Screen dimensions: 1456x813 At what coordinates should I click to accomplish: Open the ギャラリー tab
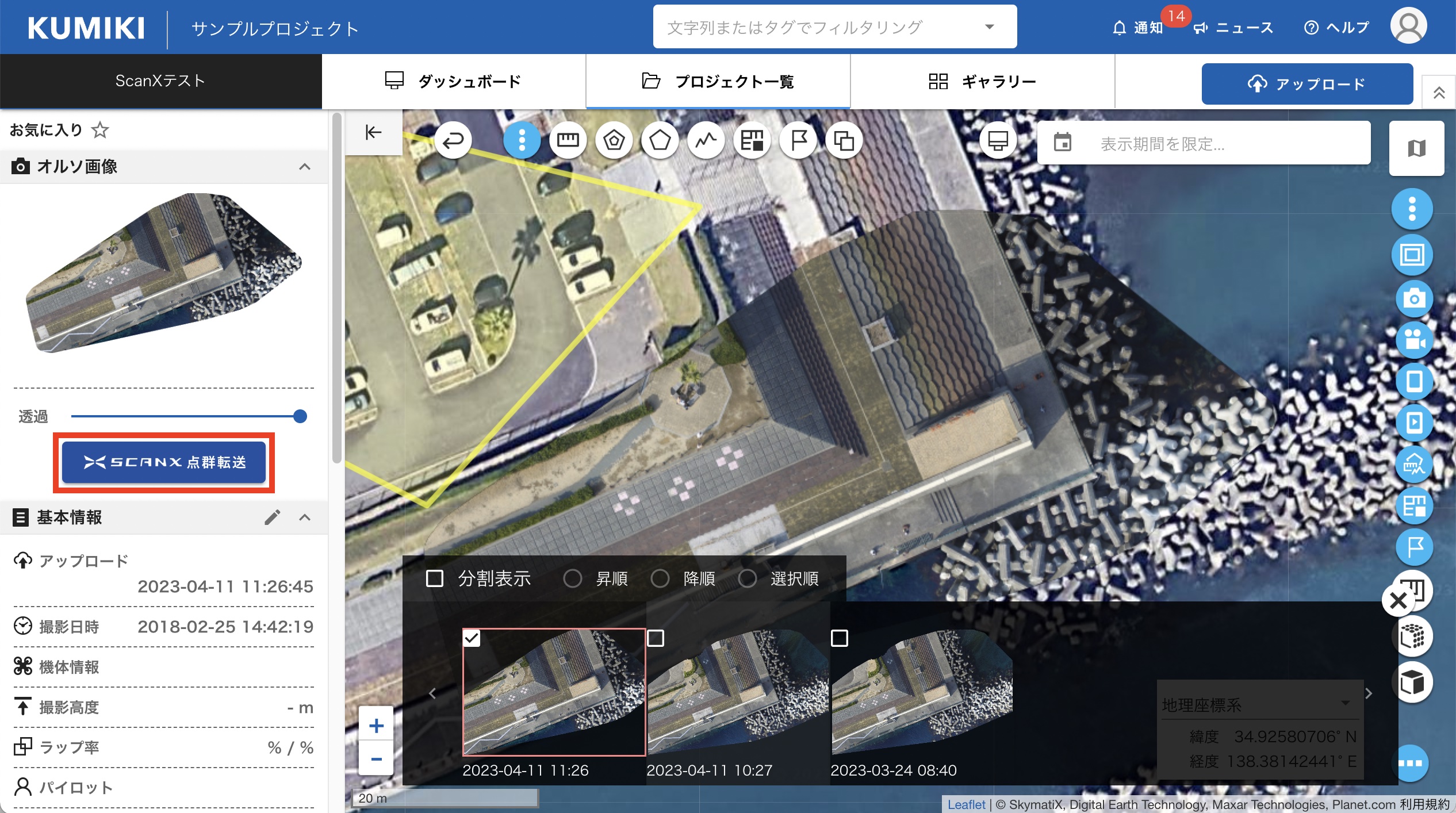(982, 81)
